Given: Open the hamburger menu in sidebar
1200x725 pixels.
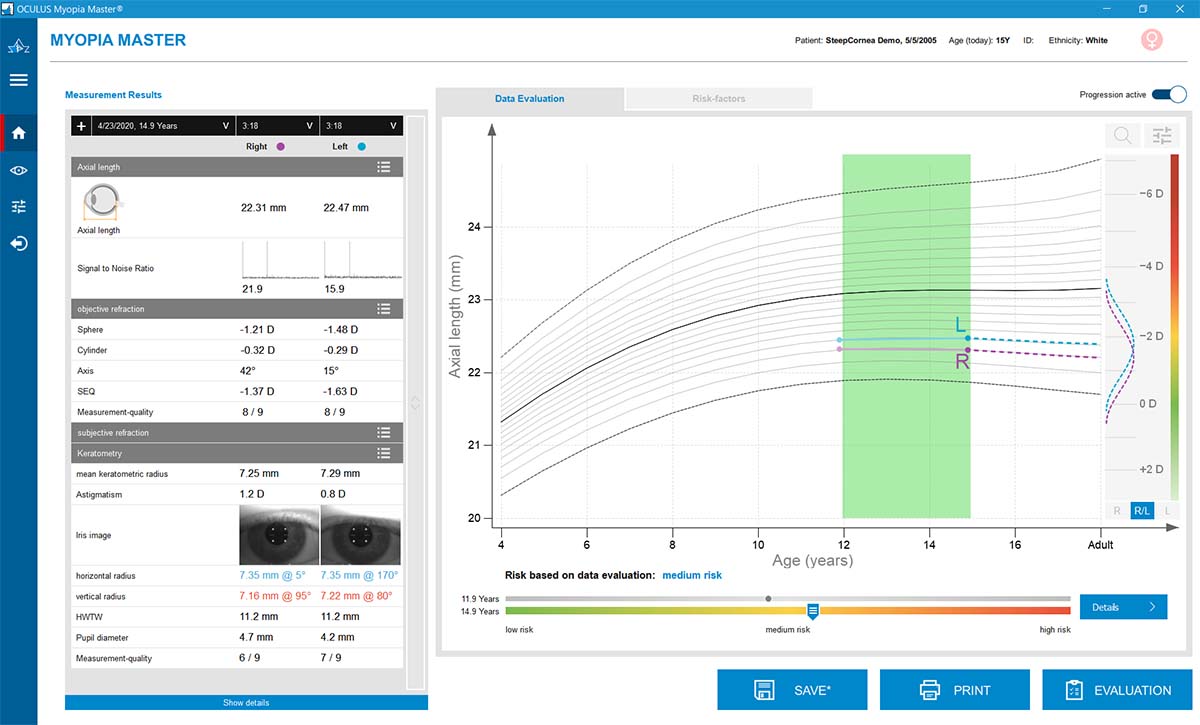Looking at the screenshot, I should tap(18, 79).
